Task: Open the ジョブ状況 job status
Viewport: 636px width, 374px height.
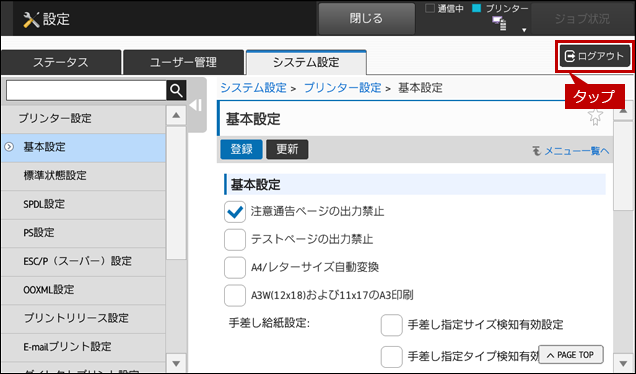Action: pyautogui.click(x=582, y=19)
